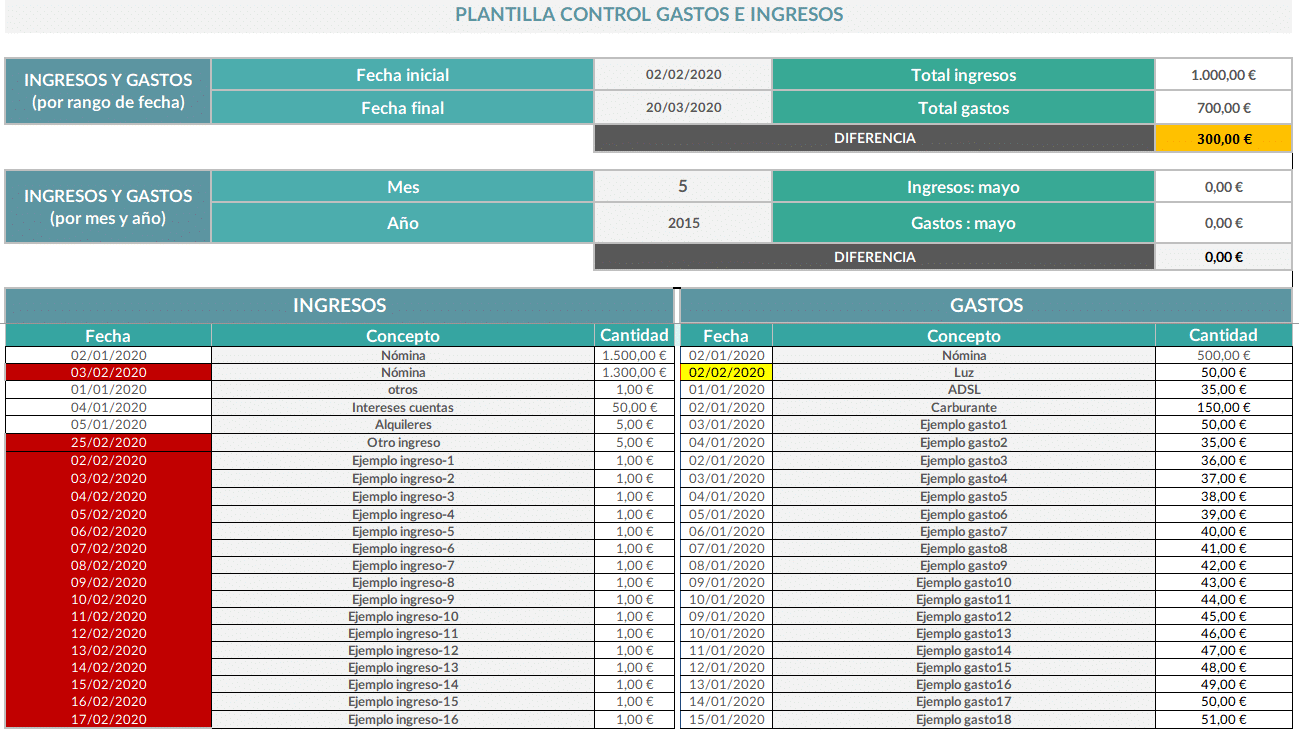This screenshot has height=731, width=1299.
Task: Select the yellow highlighted 02/02/2020 gastos cell
Action: 726,372
